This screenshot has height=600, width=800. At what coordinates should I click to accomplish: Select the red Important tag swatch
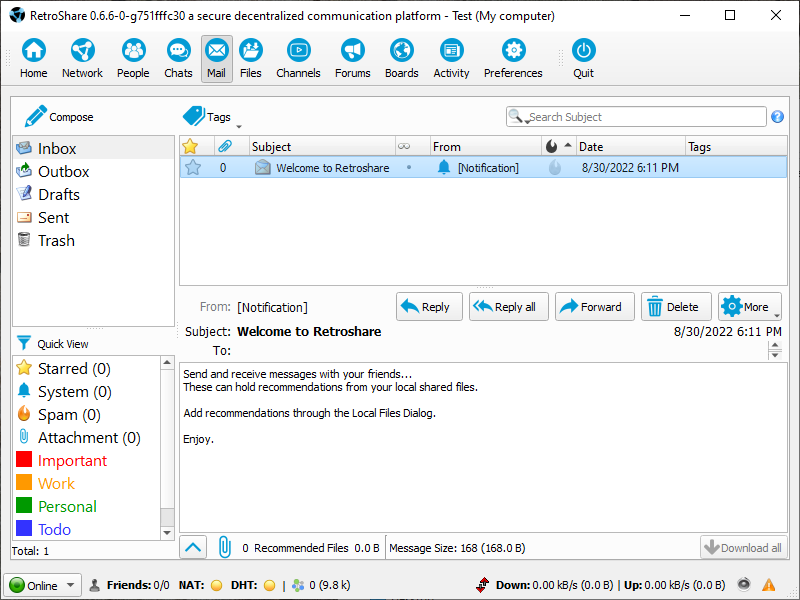pos(25,461)
